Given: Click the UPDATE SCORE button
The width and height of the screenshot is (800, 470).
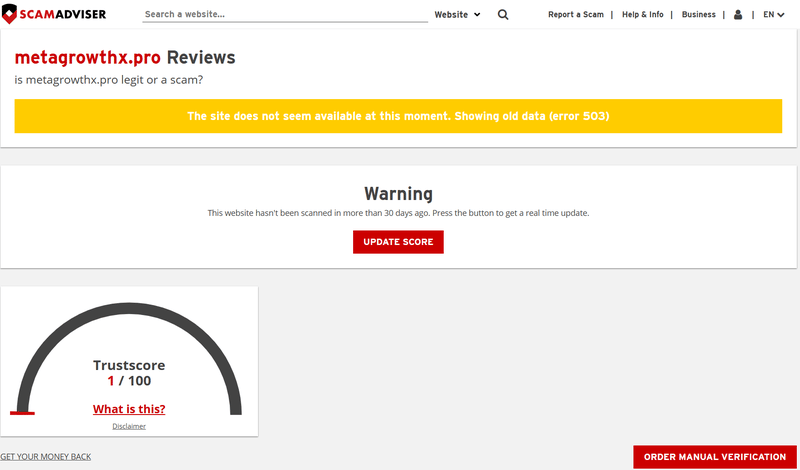Looking at the screenshot, I should coord(398,242).
